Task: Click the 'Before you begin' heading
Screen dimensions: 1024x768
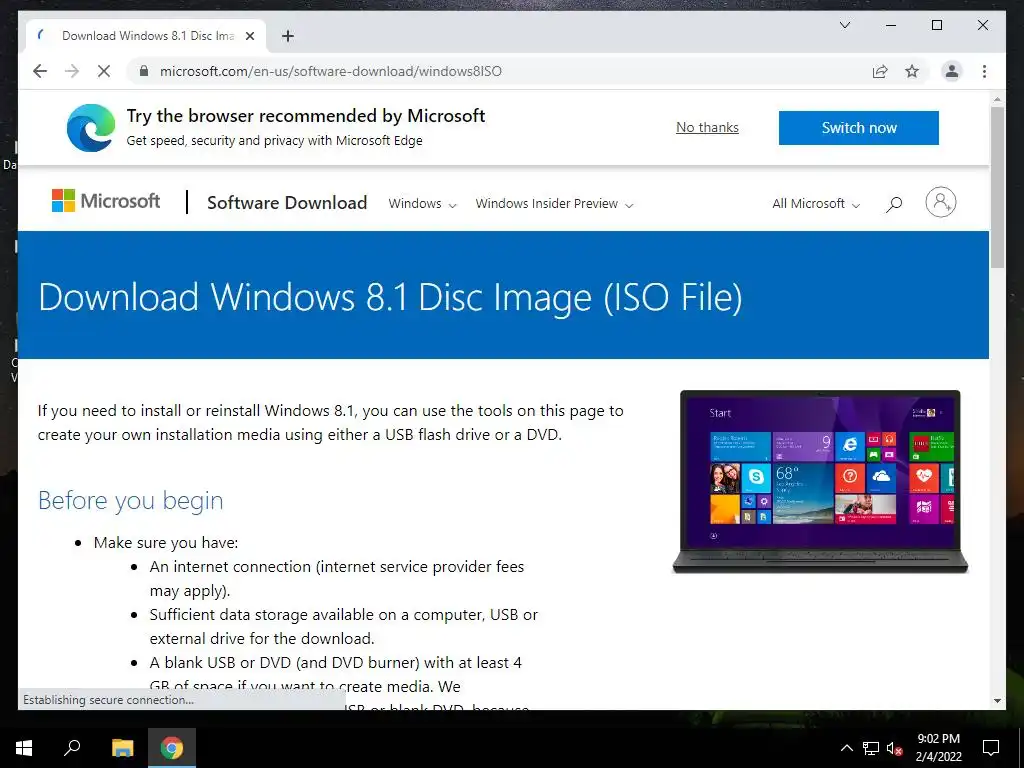Action: [x=131, y=500]
